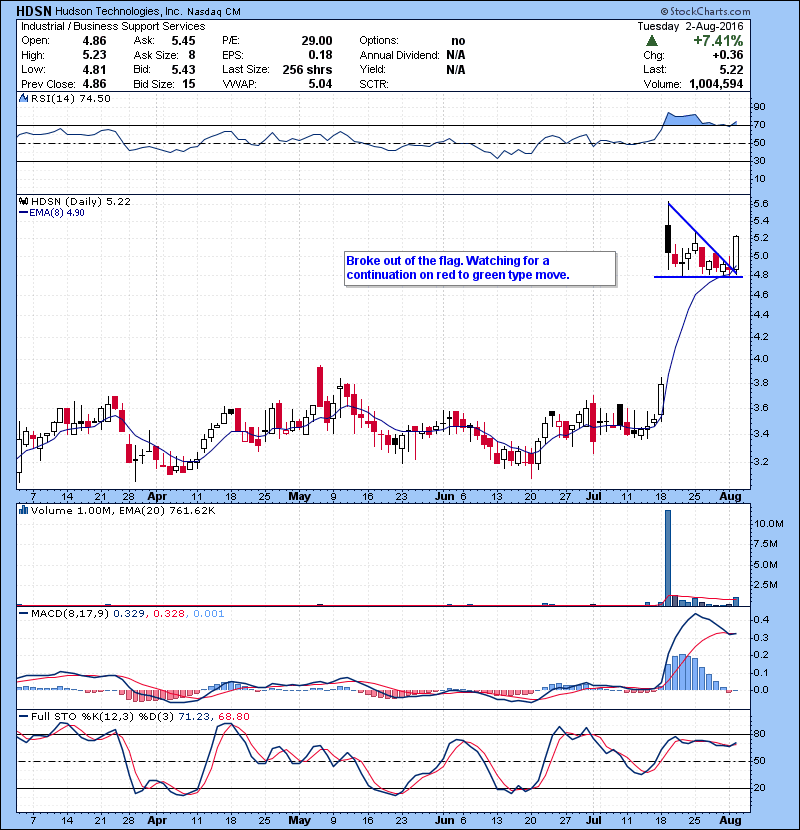Click the date Tuesday 2-Aug-2016

(690, 26)
